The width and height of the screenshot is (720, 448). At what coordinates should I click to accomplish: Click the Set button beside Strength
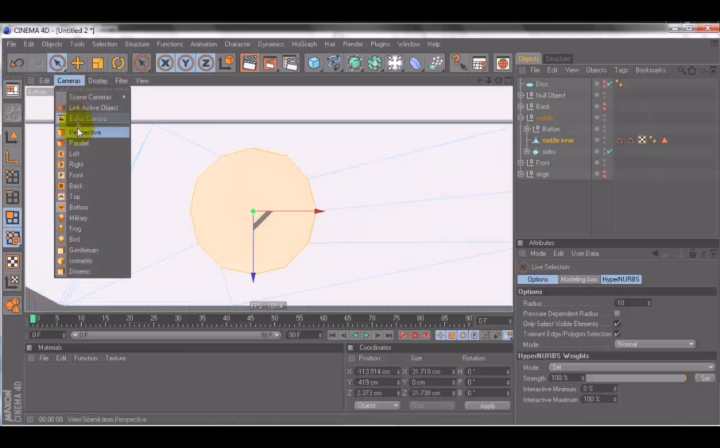(705, 378)
